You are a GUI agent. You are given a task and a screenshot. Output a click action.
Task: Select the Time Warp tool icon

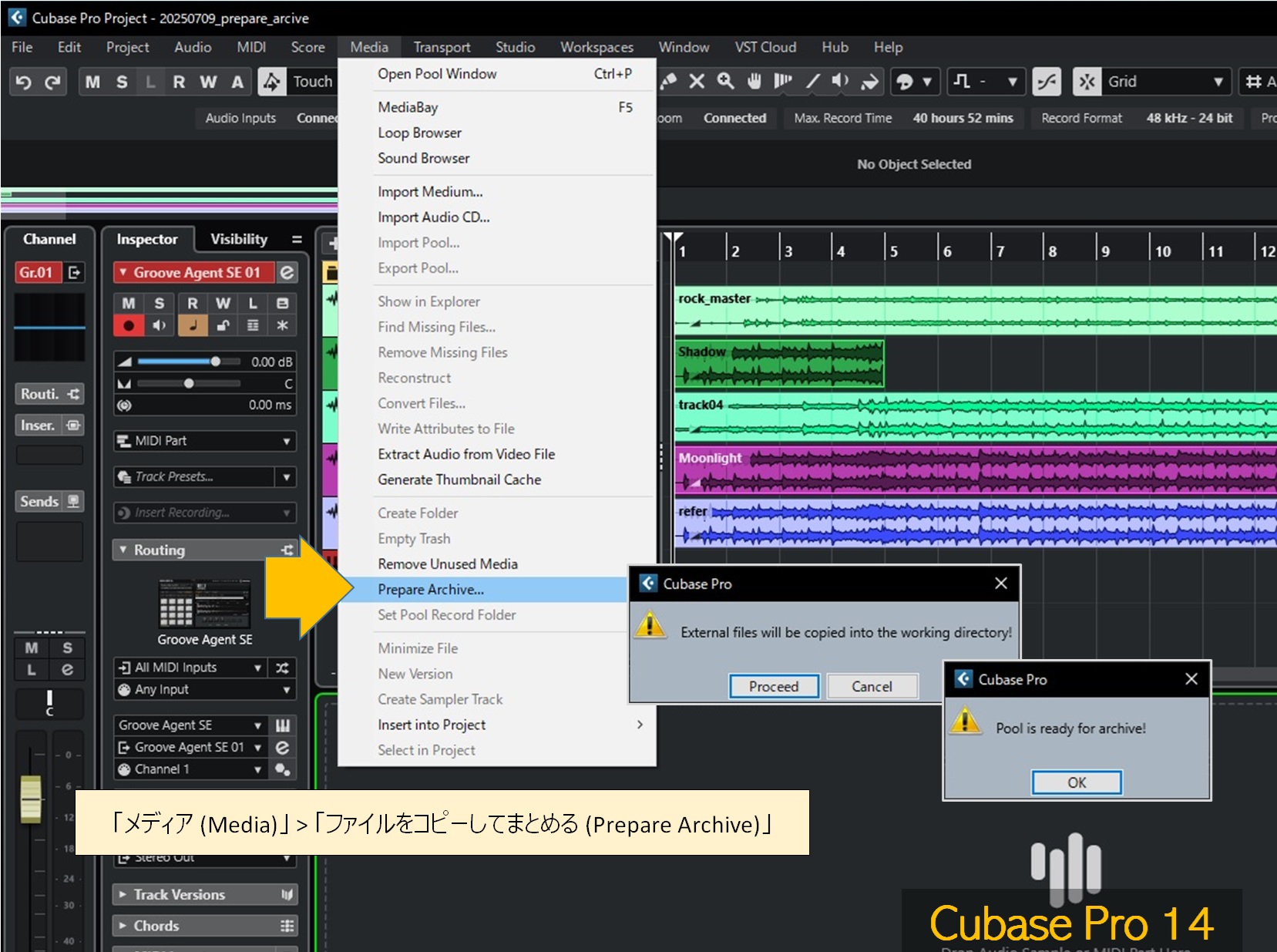783,81
